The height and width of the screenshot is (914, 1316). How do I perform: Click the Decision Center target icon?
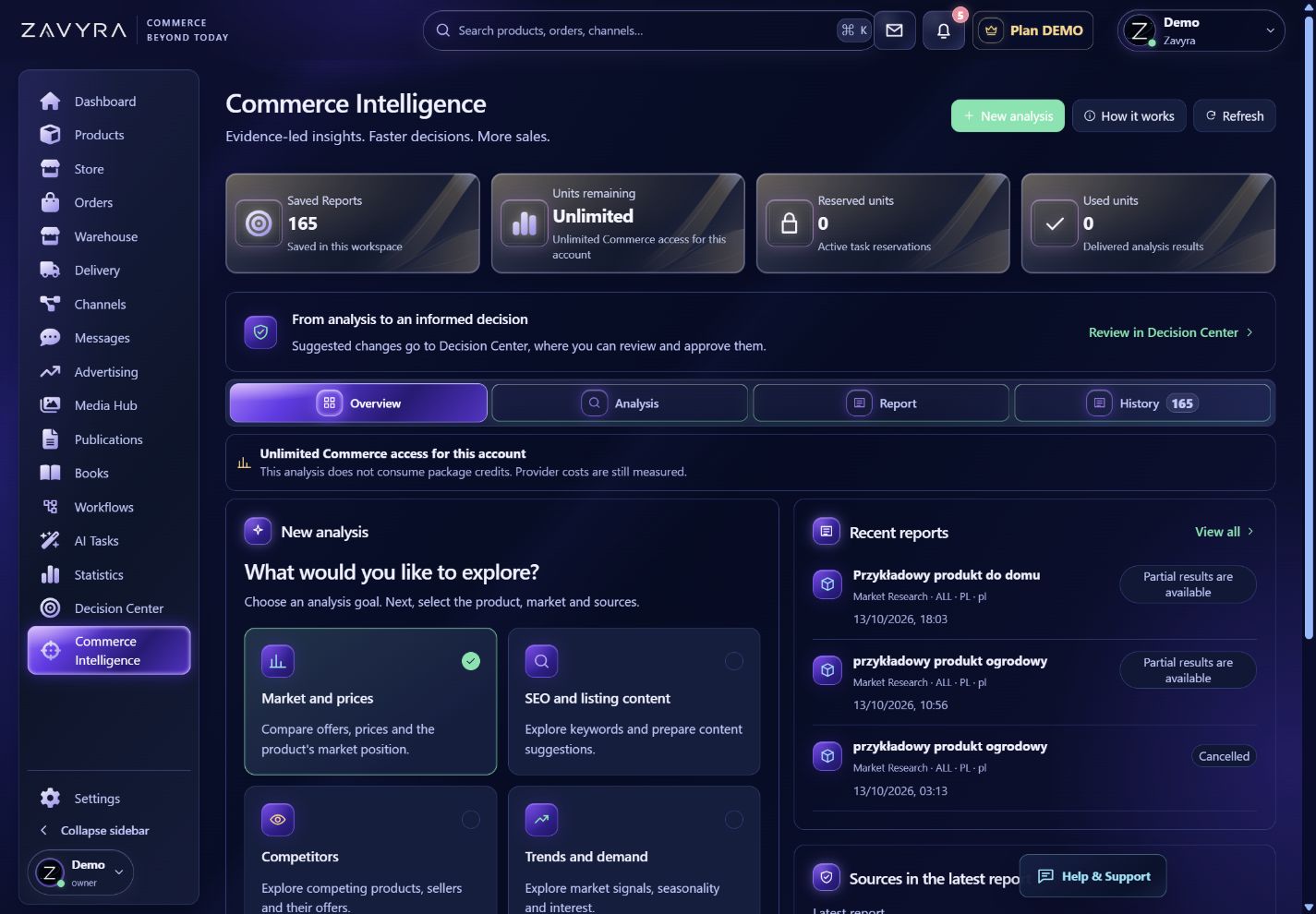click(x=50, y=608)
